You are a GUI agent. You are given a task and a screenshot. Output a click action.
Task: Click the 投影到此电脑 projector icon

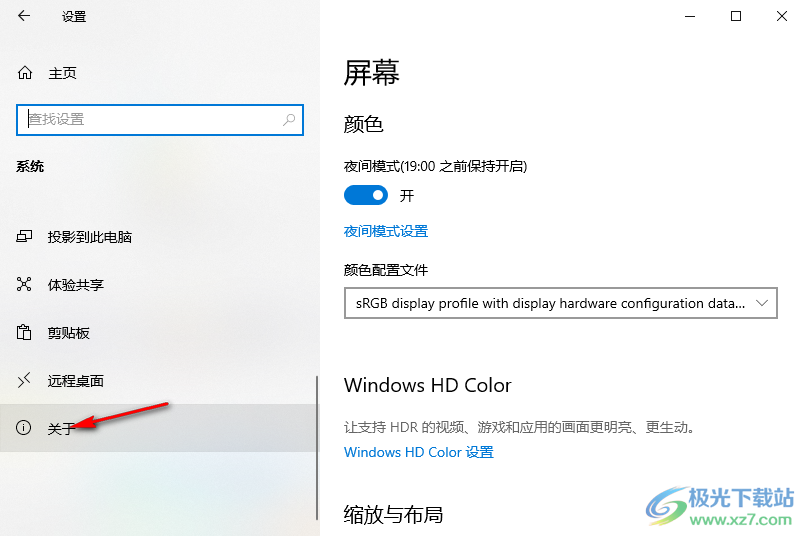tap(24, 236)
